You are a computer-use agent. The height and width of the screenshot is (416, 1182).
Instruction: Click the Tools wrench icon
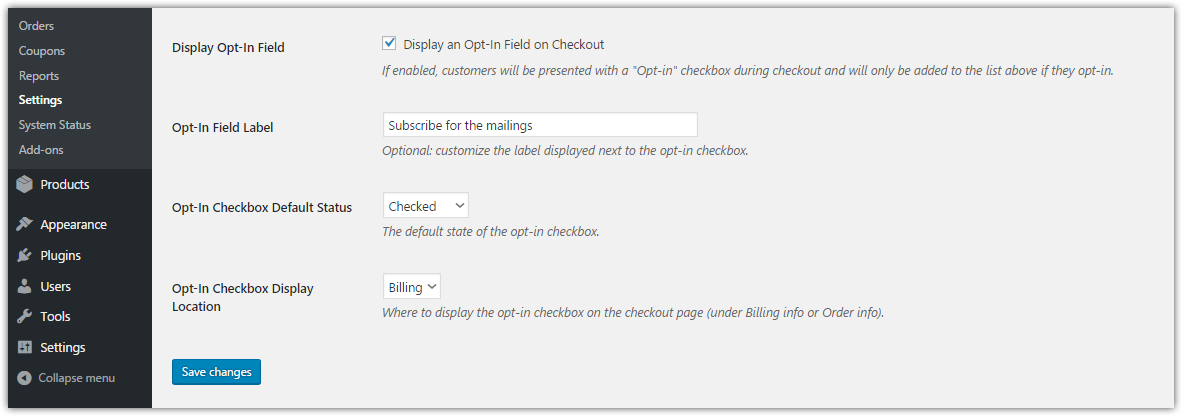25,317
